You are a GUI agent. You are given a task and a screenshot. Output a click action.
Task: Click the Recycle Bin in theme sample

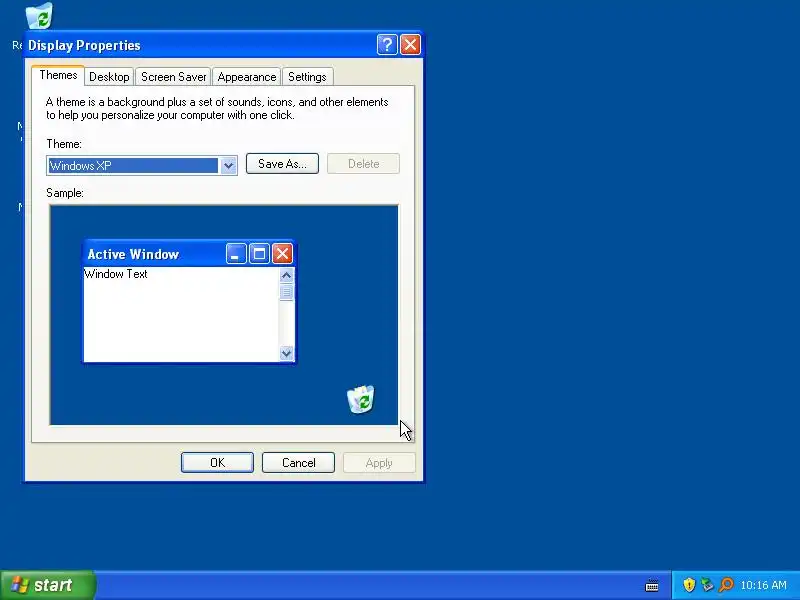point(361,399)
